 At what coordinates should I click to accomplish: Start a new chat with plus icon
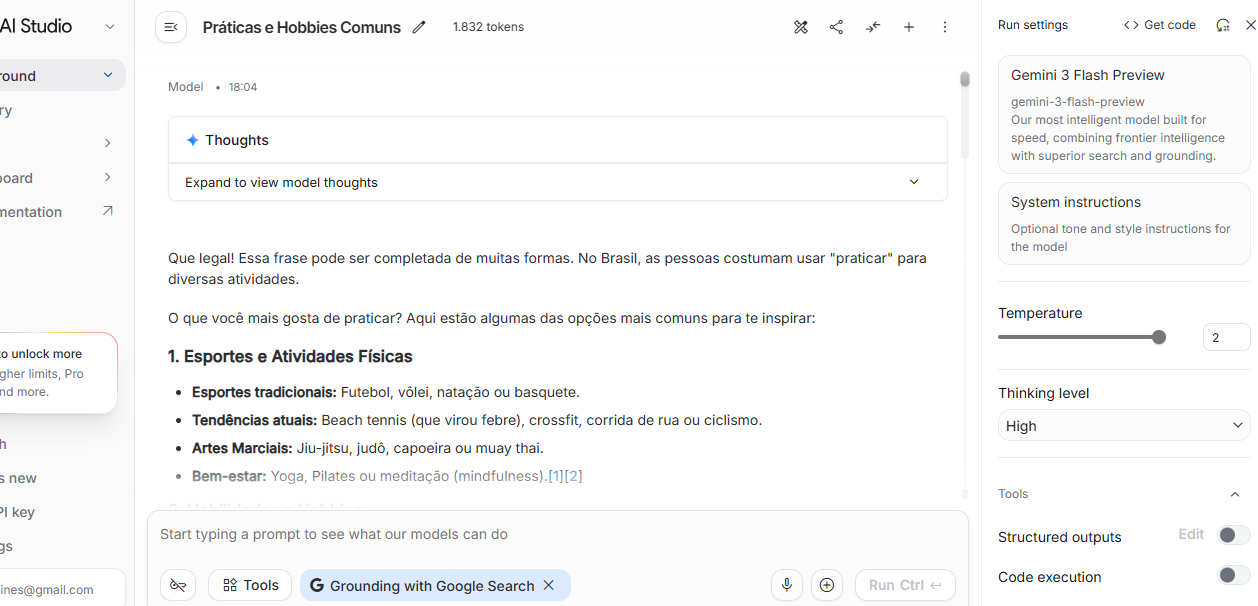[x=909, y=27]
